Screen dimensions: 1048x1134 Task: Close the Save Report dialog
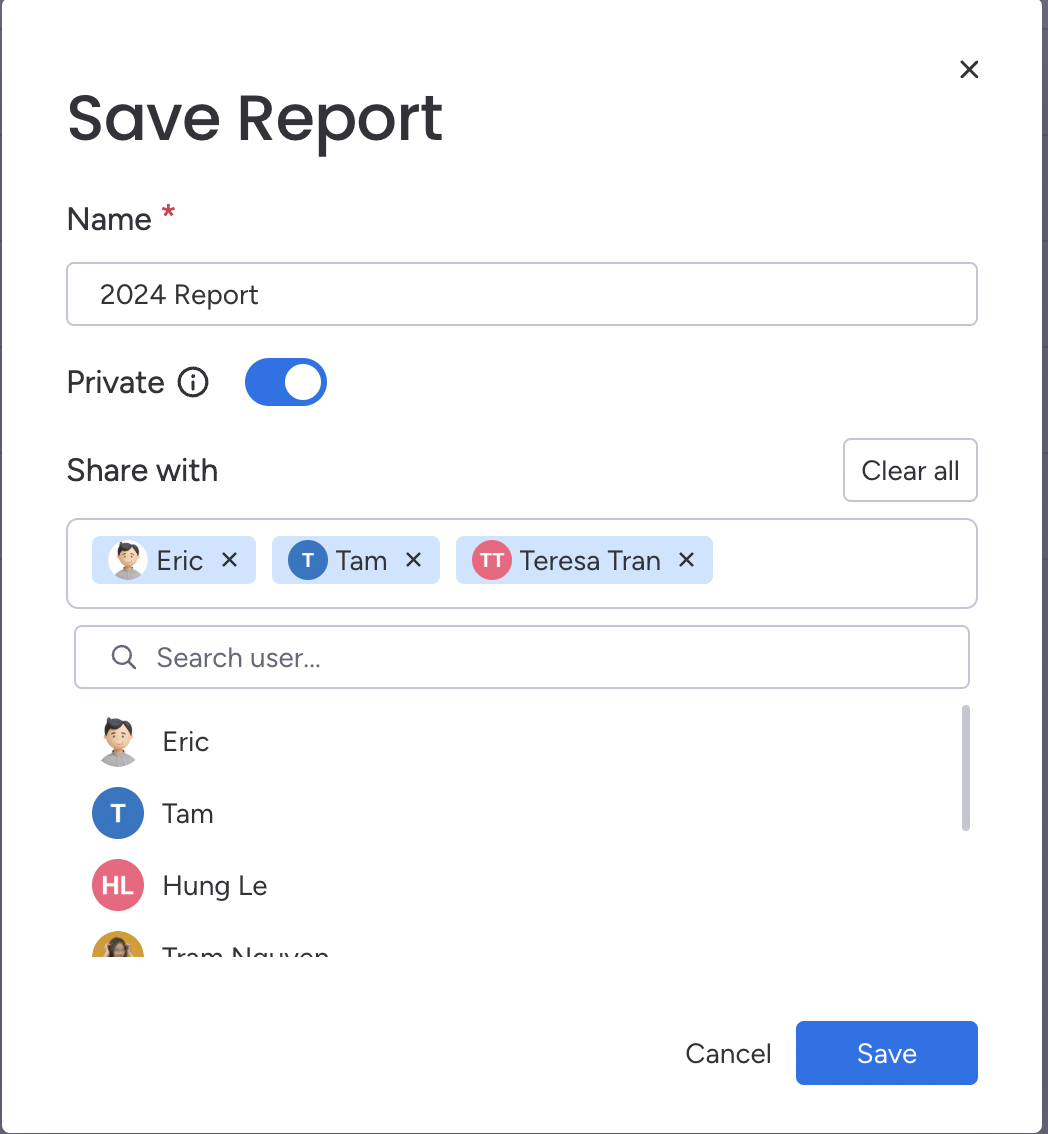click(x=969, y=69)
